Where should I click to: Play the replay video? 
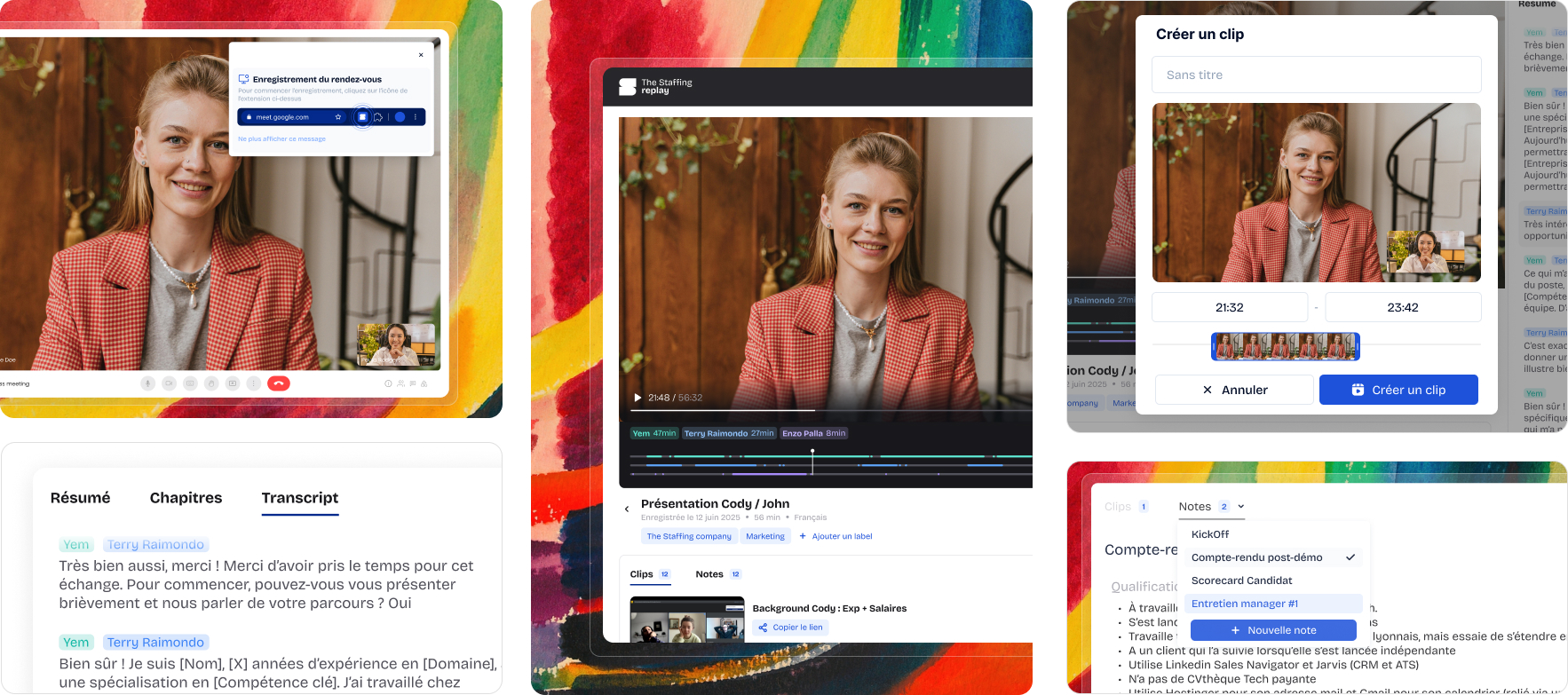tap(637, 398)
